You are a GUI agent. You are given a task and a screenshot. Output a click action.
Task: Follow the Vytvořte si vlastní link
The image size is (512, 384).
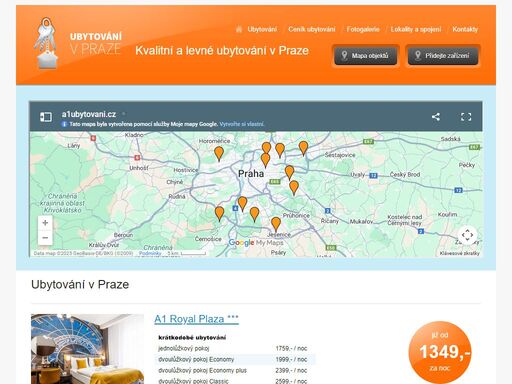(242, 124)
